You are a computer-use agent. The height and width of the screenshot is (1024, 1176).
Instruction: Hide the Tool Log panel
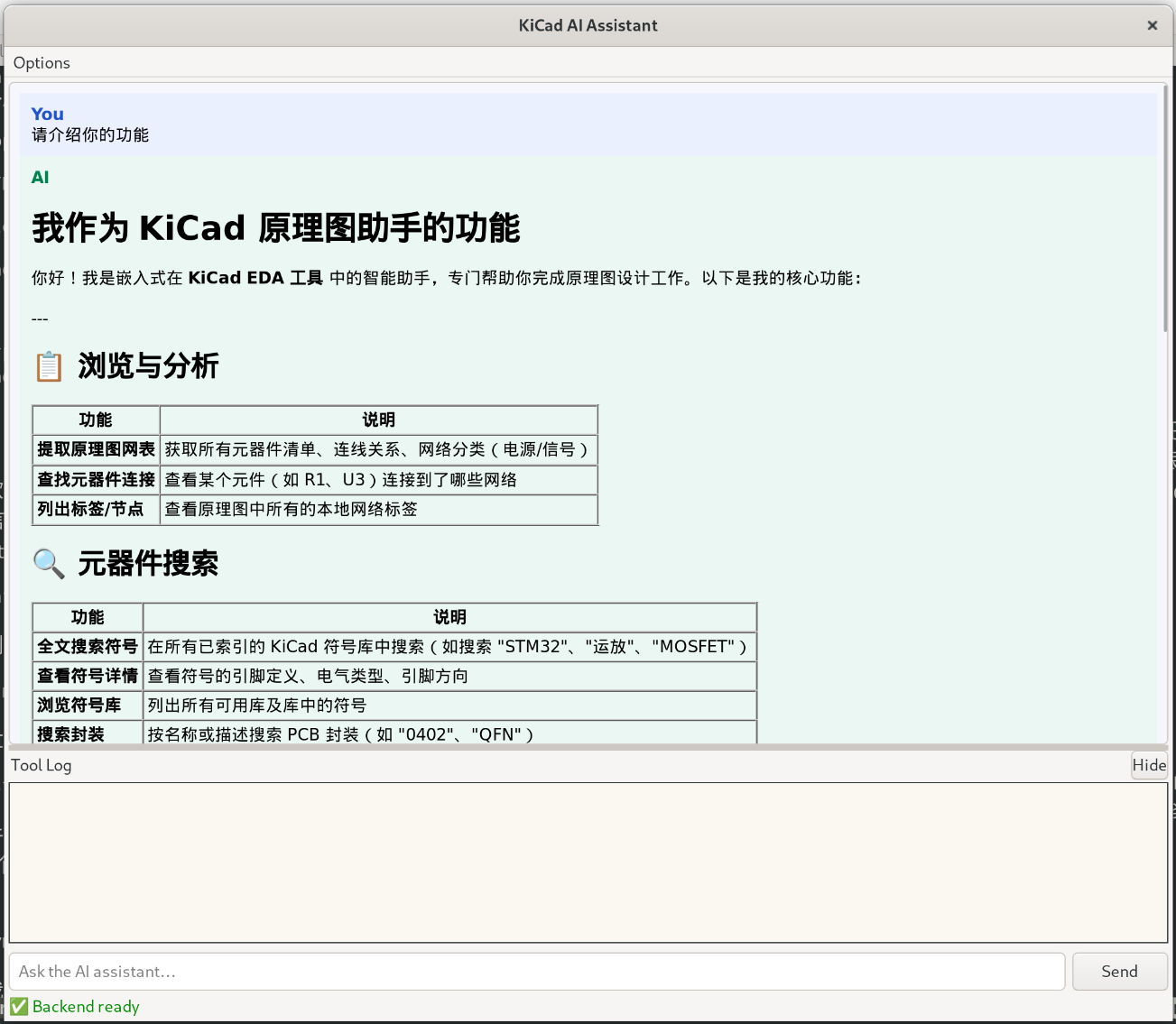(1149, 765)
